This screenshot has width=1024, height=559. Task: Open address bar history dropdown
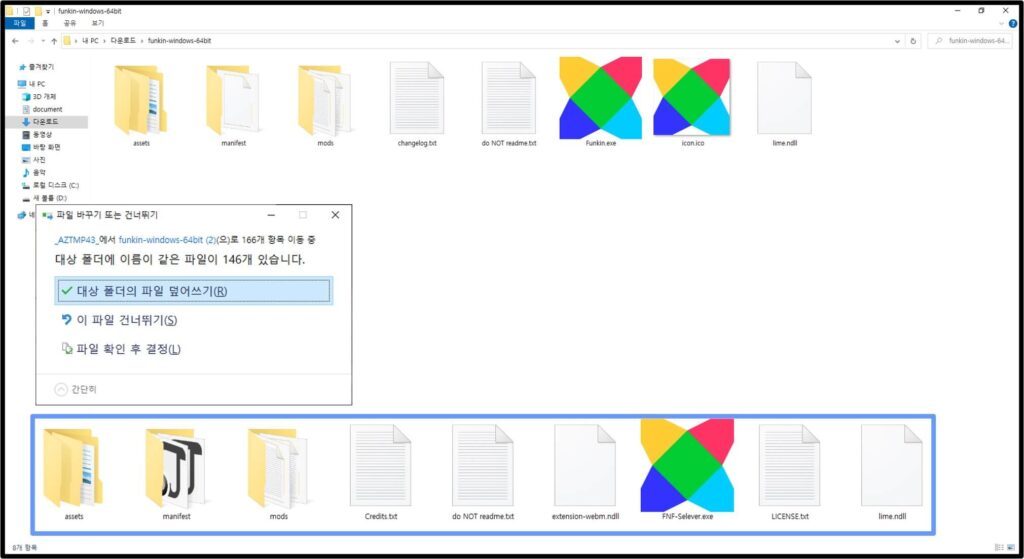click(x=897, y=40)
